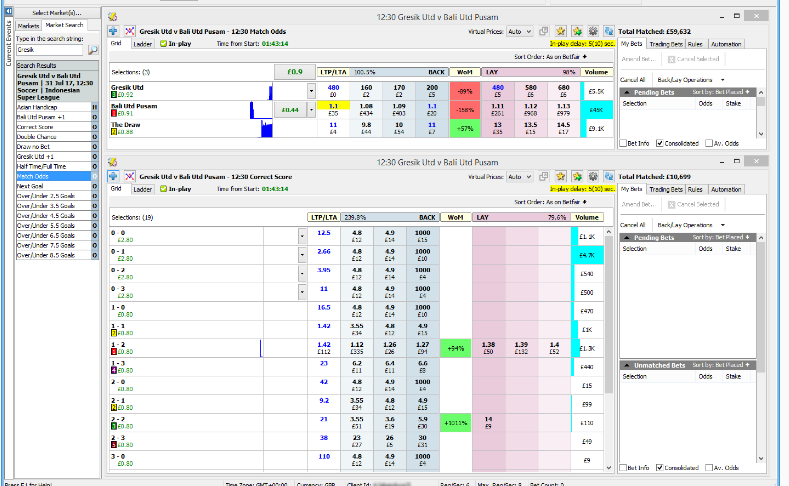Screen dimensions: 789x486
Task: Click the £0.9 stake button in Match Odds header
Action: pos(295,72)
